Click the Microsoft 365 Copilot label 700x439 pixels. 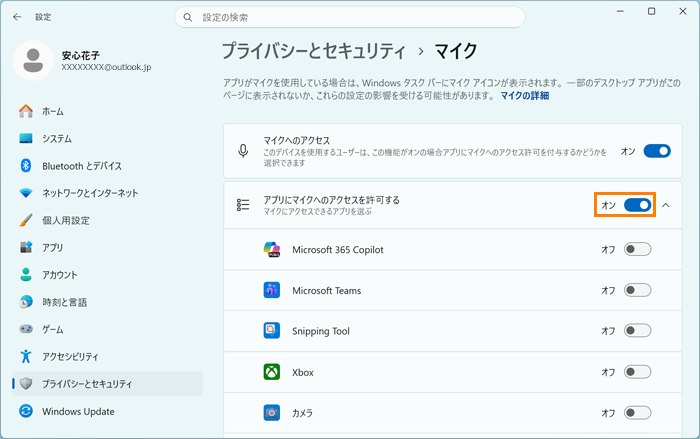[338, 250]
